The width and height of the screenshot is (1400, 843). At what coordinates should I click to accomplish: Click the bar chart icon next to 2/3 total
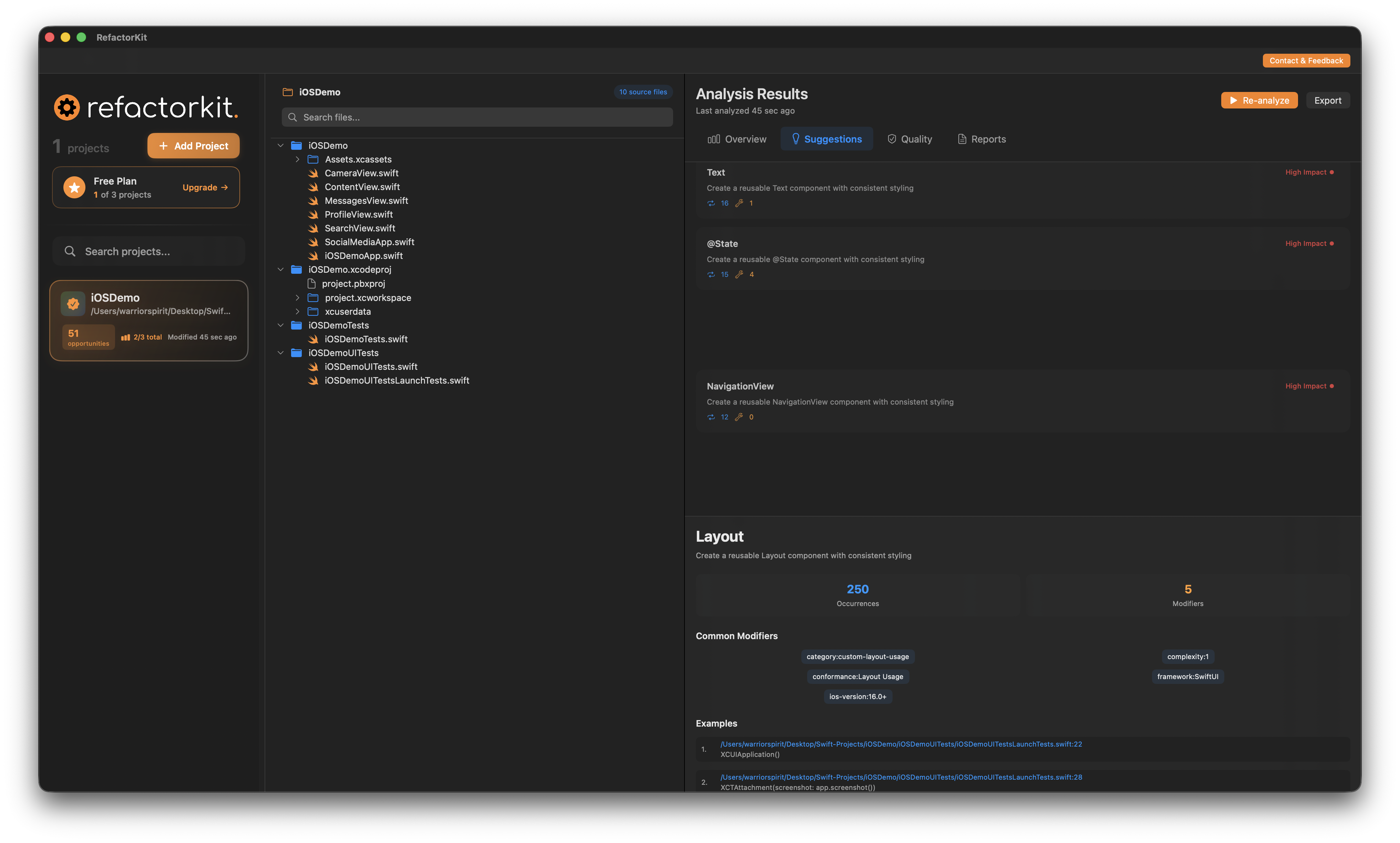pos(126,337)
